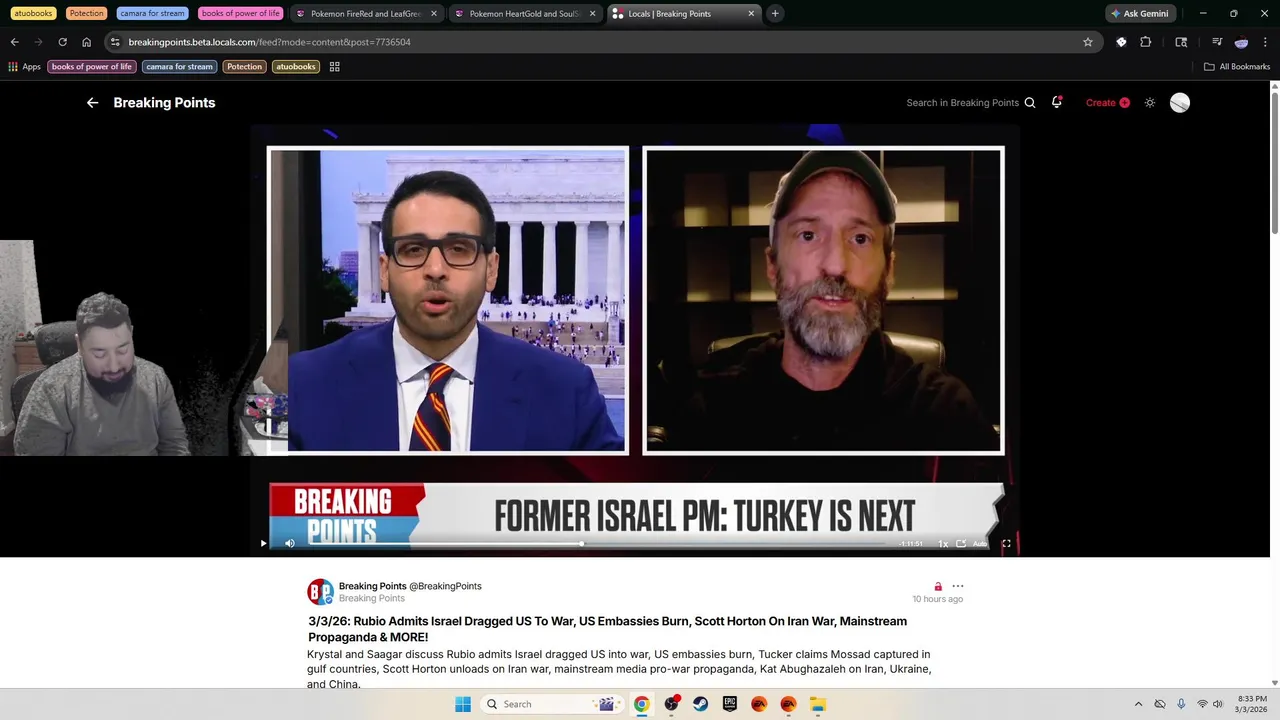Open 'Potection' bookmark group in bookmarks bar
The height and width of the screenshot is (720, 1280).
pyautogui.click(x=244, y=67)
